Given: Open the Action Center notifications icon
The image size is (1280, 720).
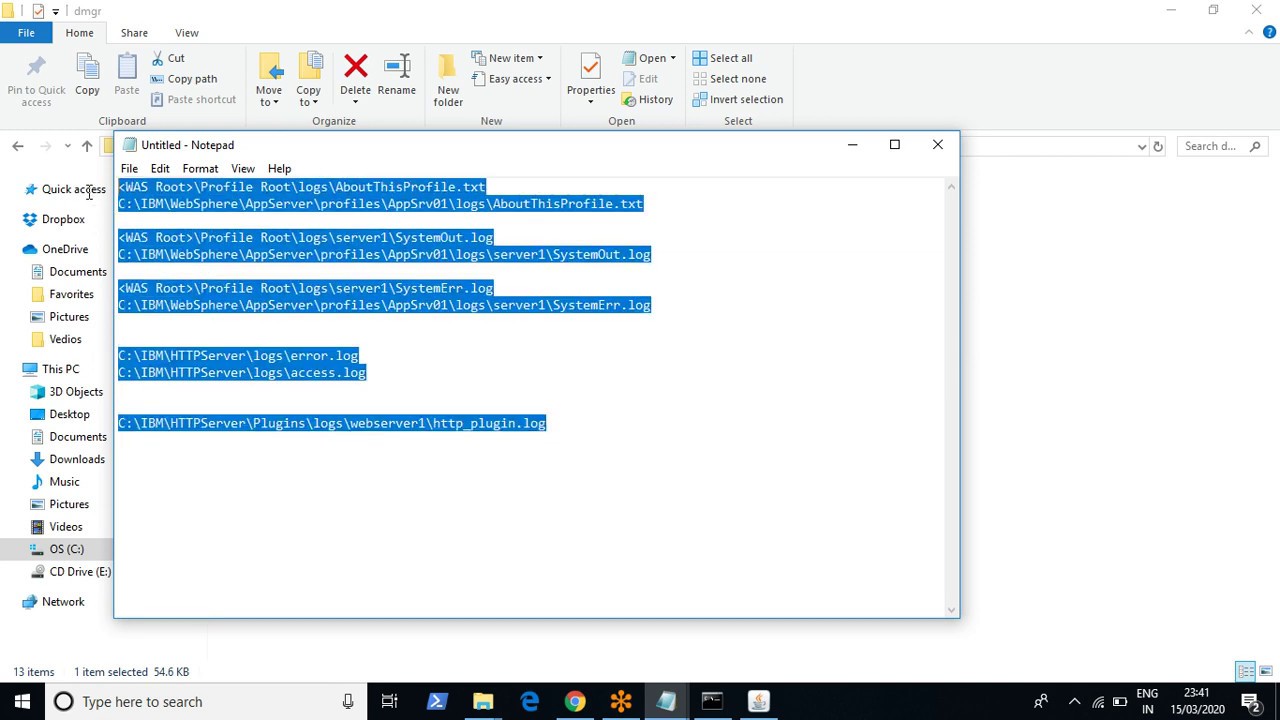Looking at the screenshot, I should (x=1251, y=701).
